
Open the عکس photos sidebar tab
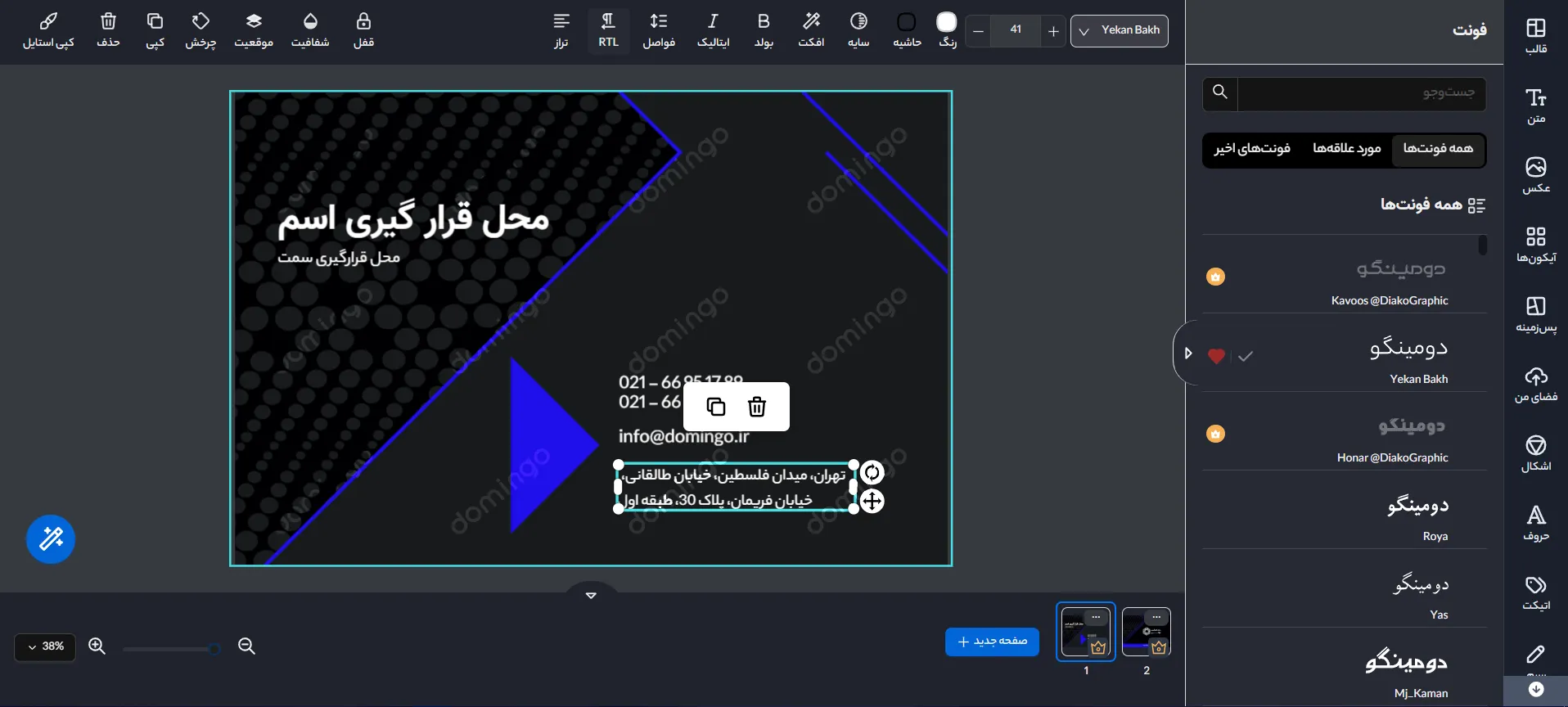(1535, 175)
